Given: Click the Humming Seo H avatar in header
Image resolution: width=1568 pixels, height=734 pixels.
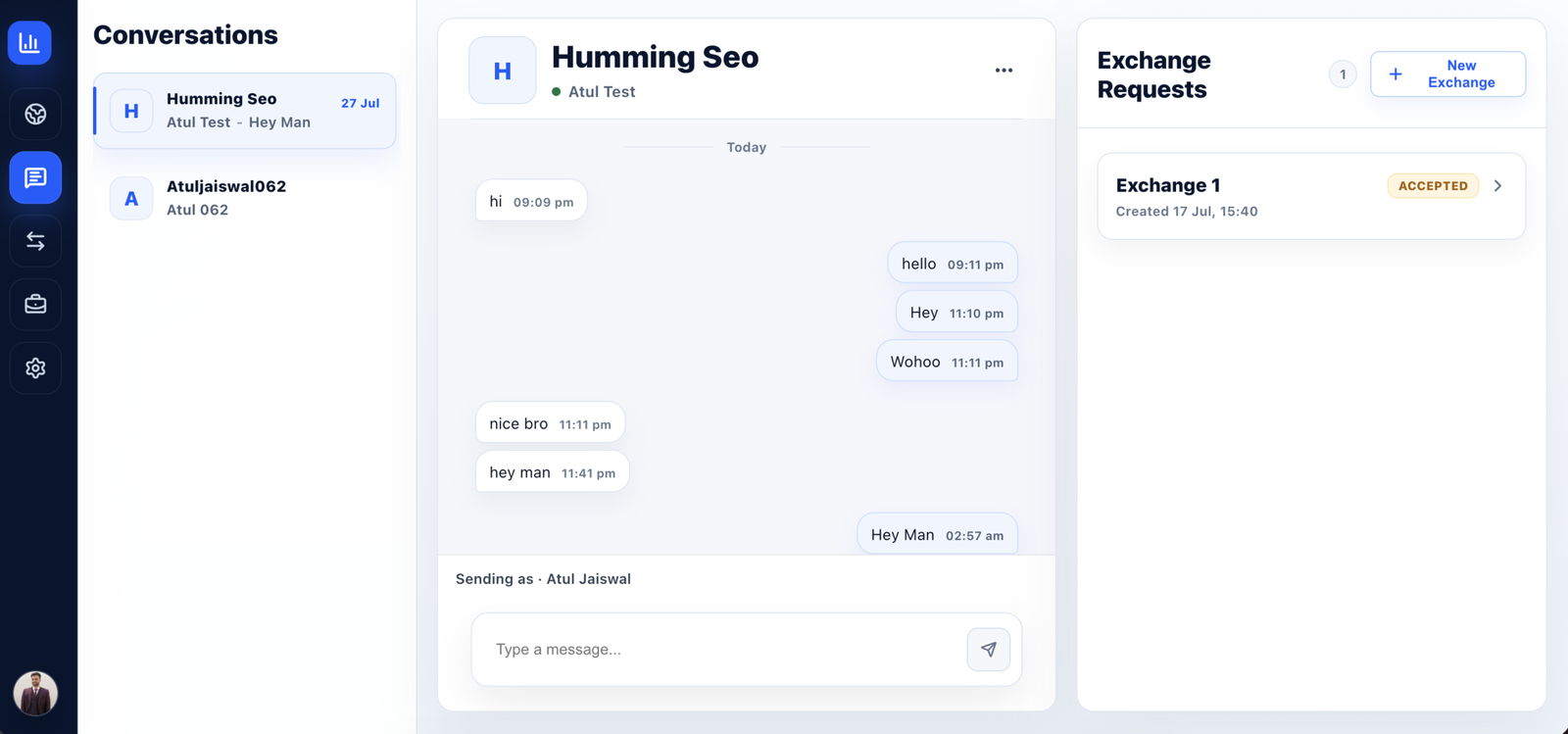Looking at the screenshot, I should [x=503, y=71].
